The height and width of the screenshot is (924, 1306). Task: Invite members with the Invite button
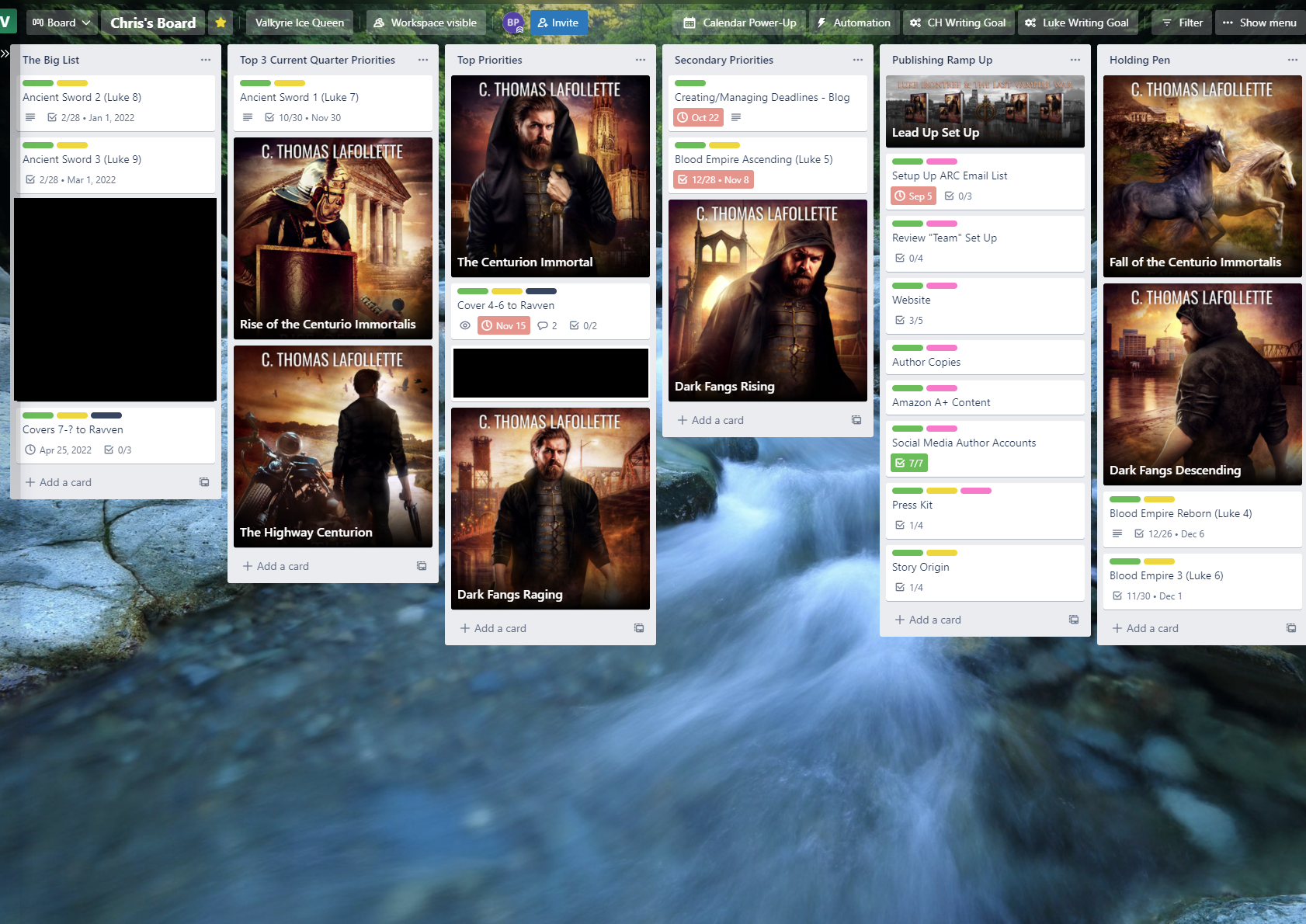(558, 23)
